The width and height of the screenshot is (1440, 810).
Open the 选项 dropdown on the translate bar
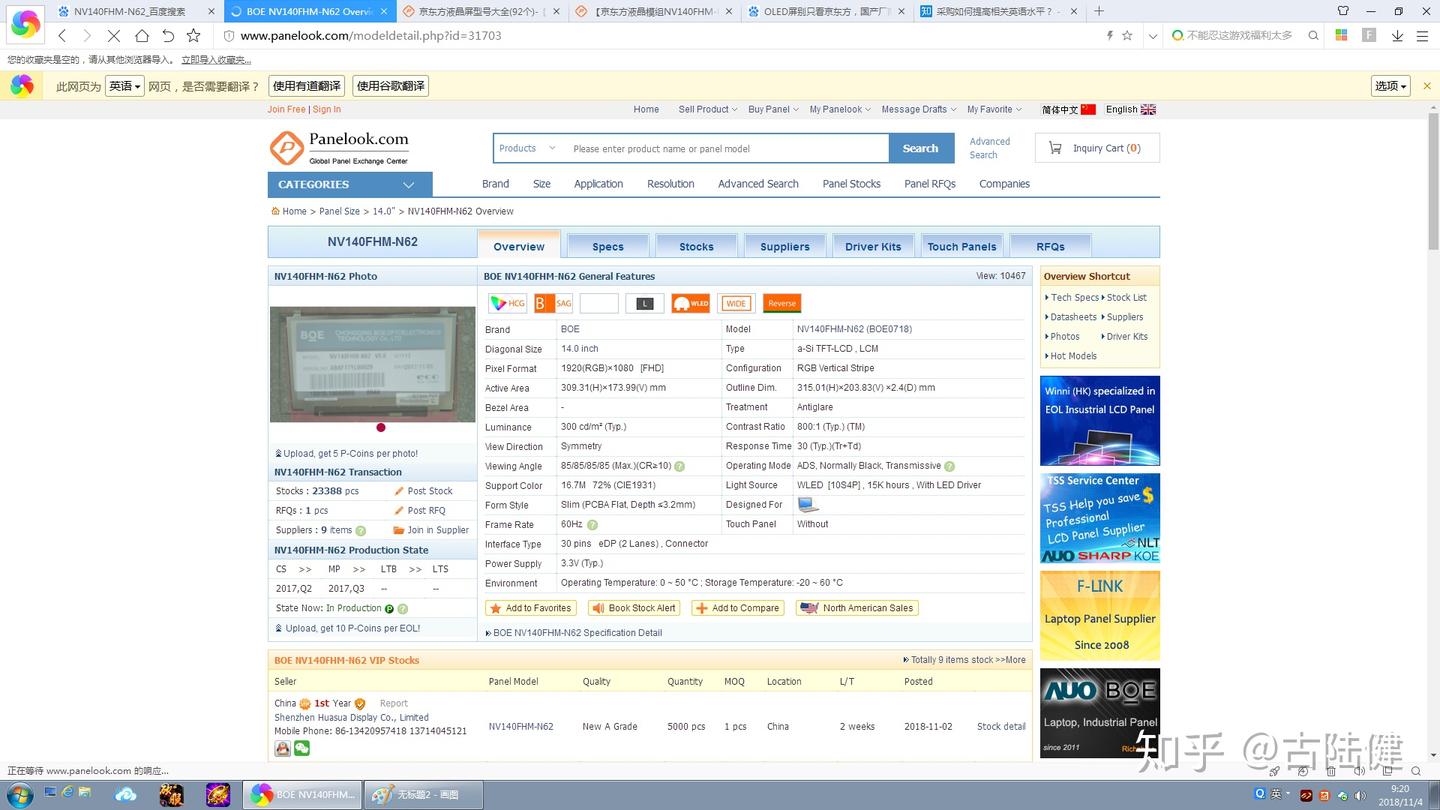tap(1391, 86)
